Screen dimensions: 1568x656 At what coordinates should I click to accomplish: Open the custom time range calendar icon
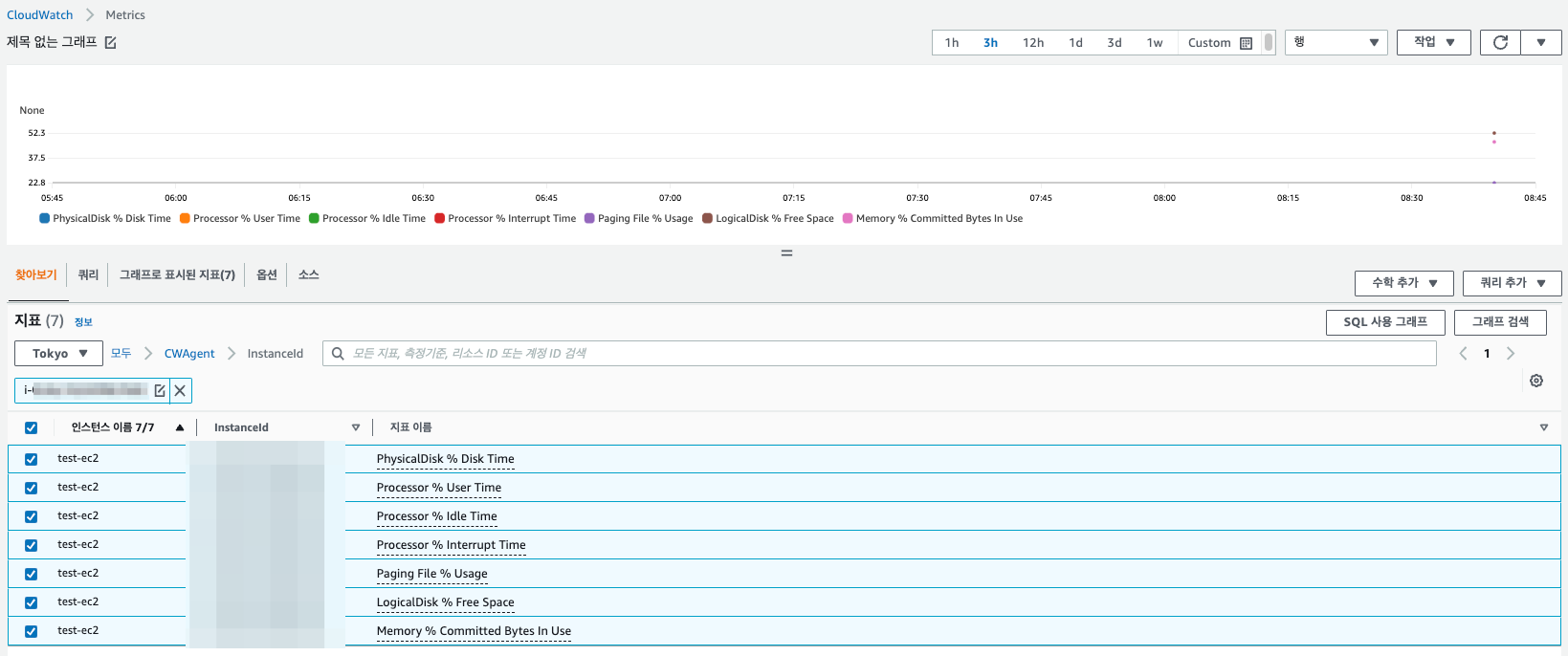click(1246, 43)
